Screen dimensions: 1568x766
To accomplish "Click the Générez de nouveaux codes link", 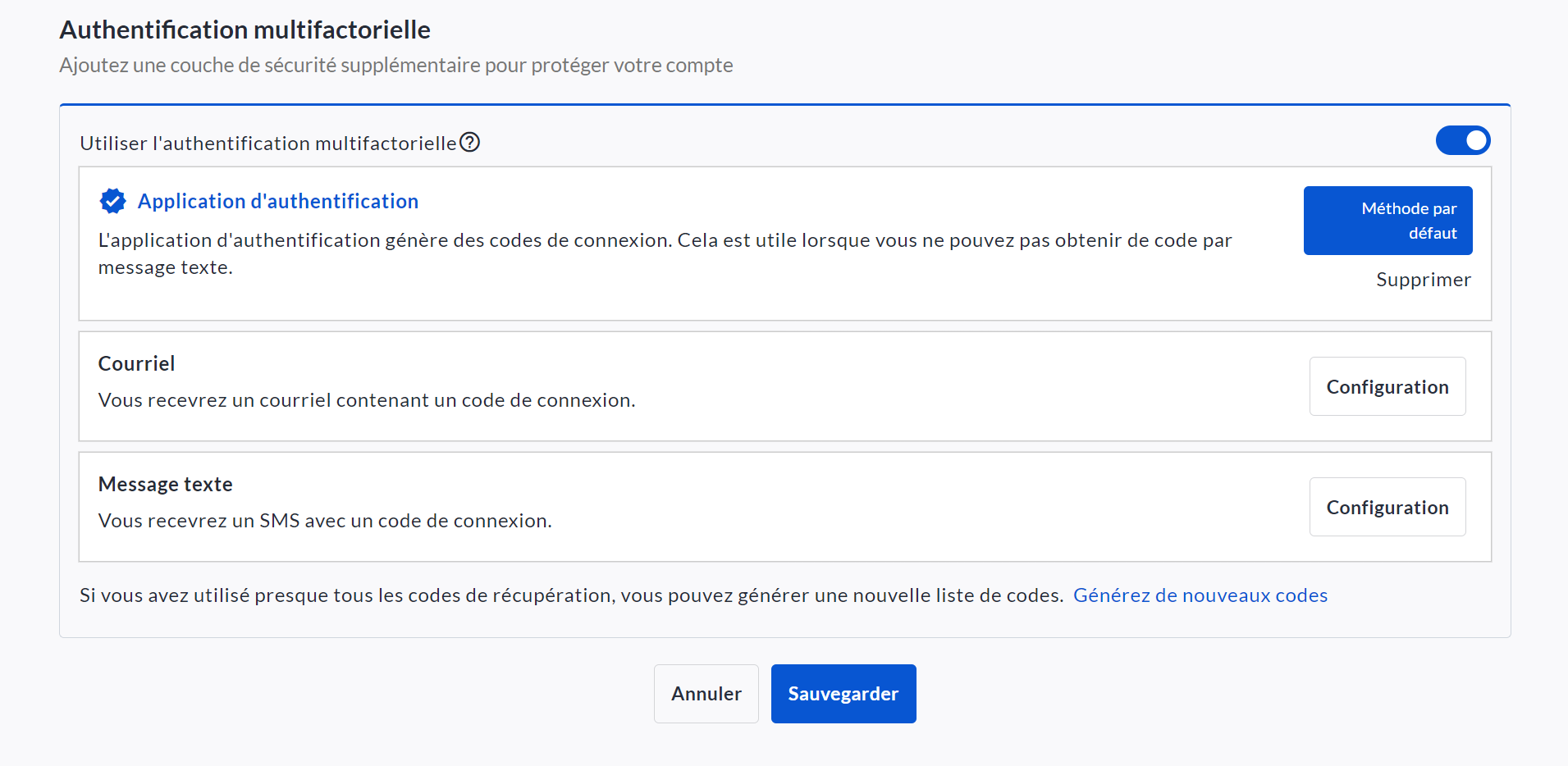I will coord(1200,595).
